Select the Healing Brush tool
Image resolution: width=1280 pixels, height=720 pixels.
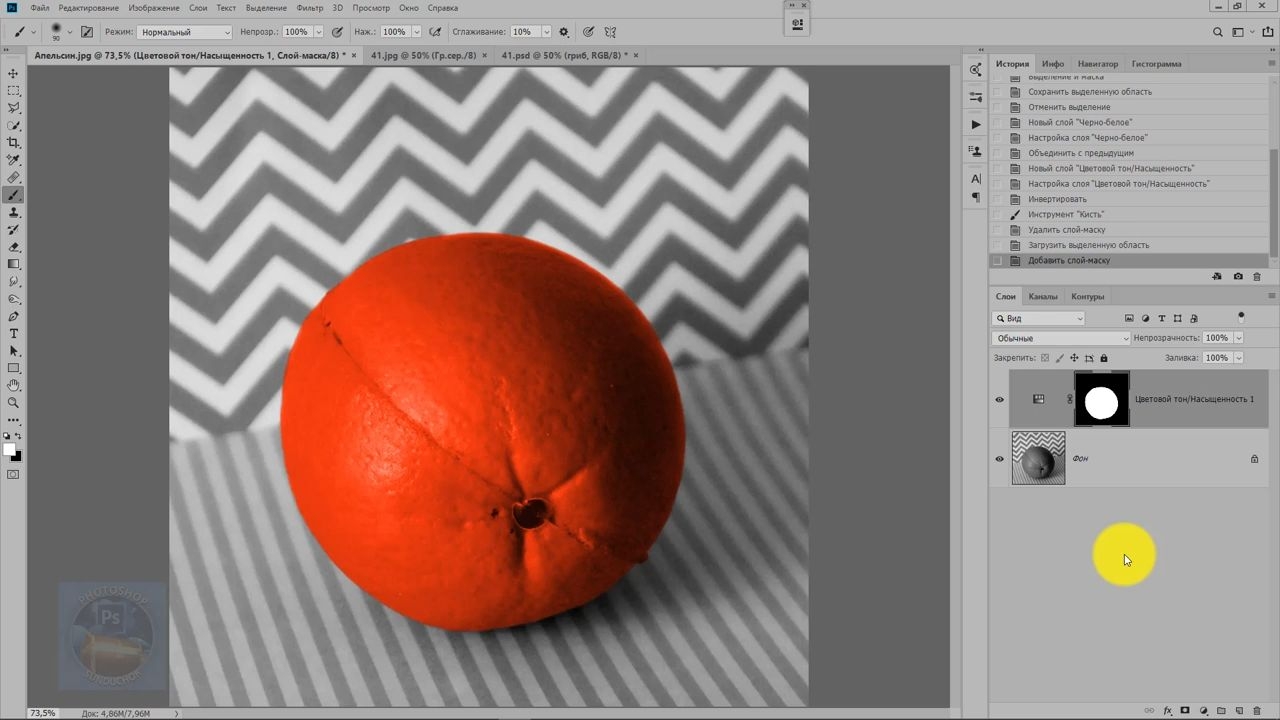pos(13,178)
